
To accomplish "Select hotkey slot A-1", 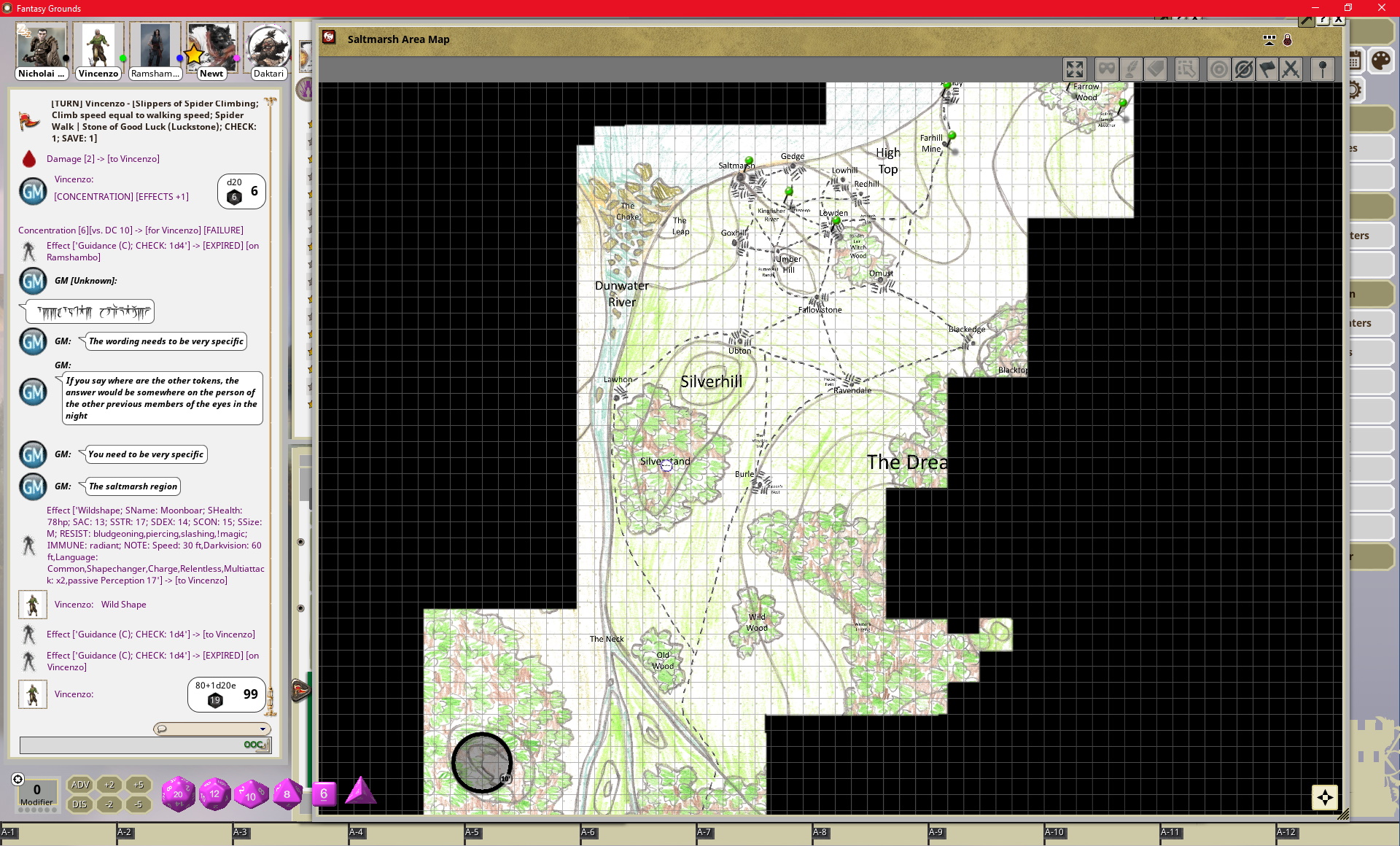I will (58, 834).
